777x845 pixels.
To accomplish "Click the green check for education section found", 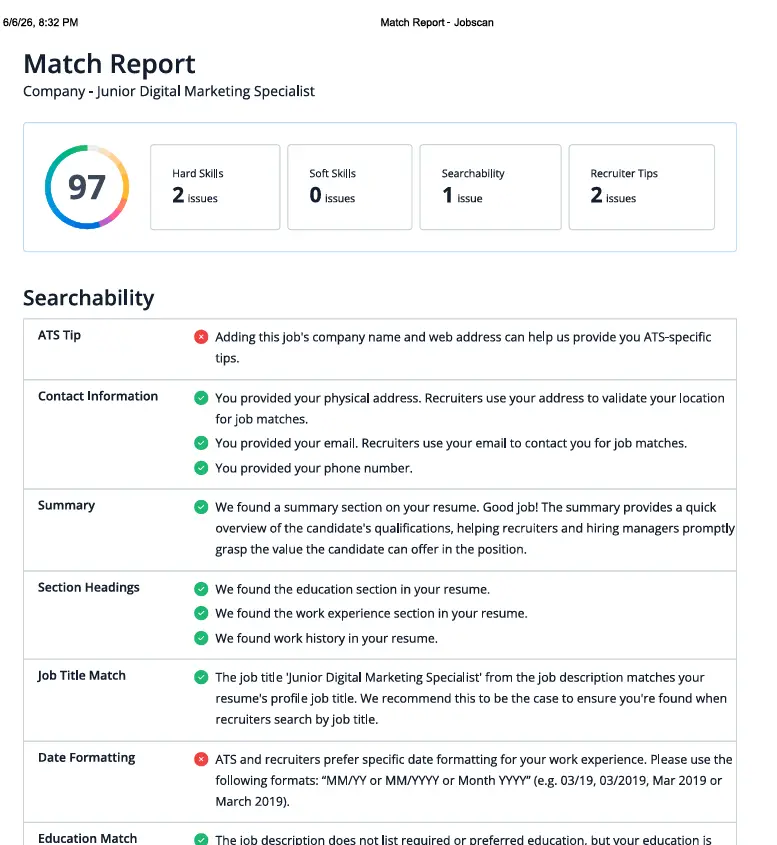I will click(201, 589).
